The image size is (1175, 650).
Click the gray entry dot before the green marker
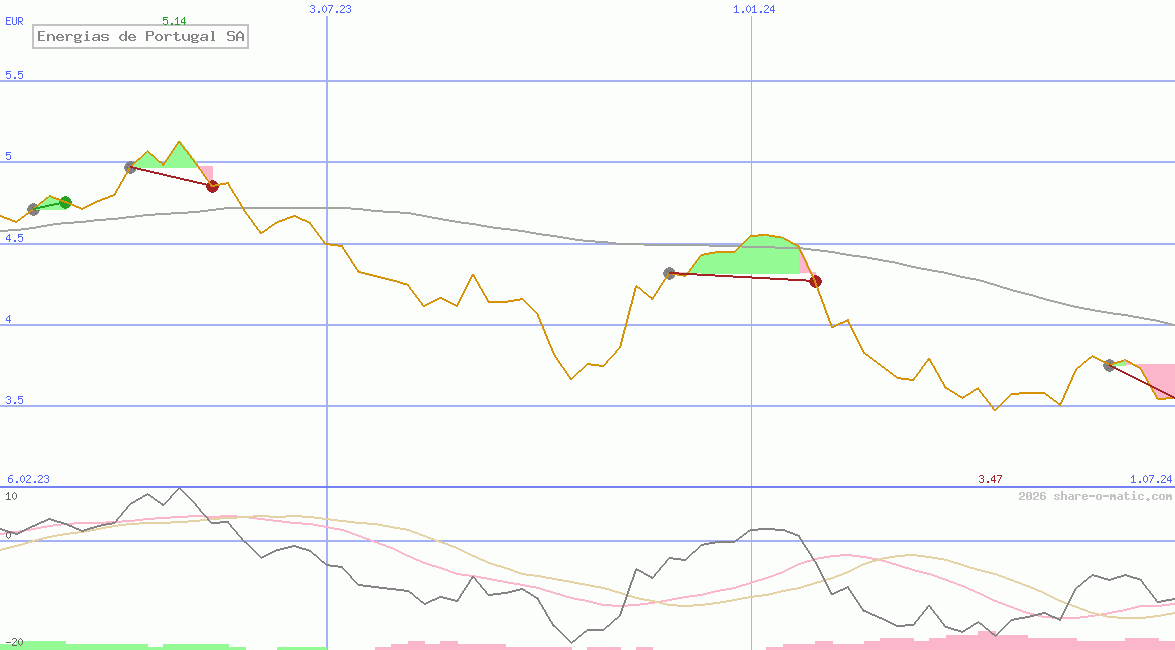33,209
